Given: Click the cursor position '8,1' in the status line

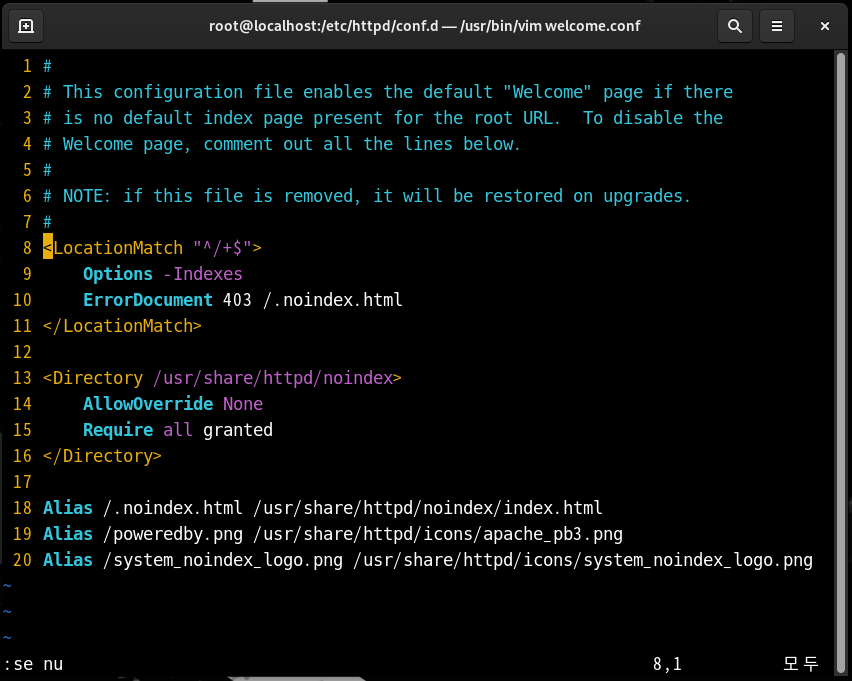Looking at the screenshot, I should pos(667,664).
